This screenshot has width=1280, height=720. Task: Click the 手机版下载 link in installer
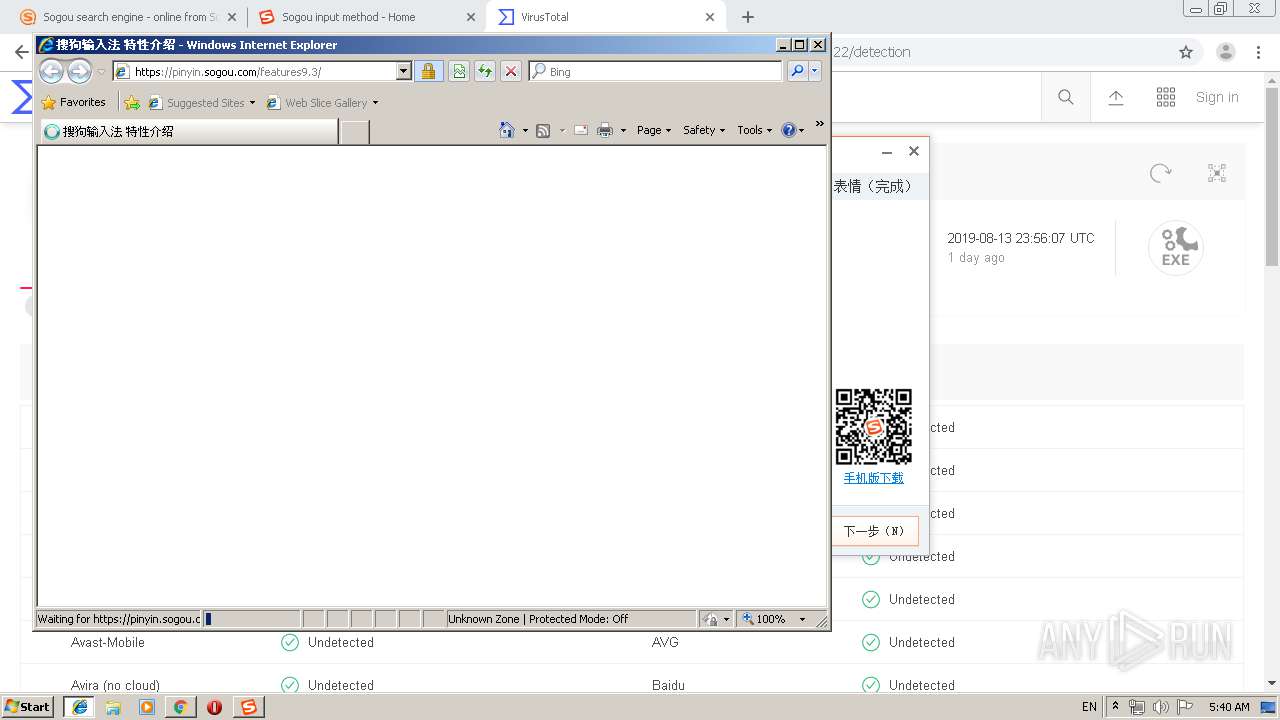[x=873, y=478]
